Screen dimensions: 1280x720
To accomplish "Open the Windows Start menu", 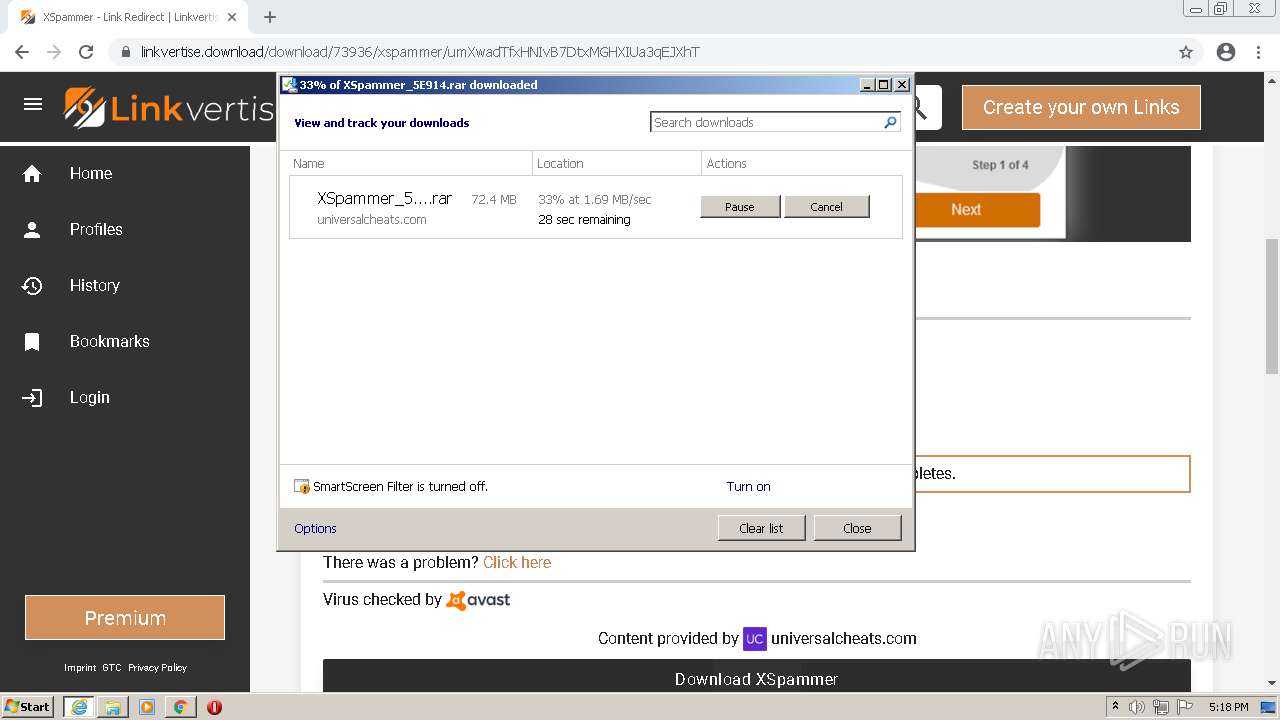I will 28,707.
